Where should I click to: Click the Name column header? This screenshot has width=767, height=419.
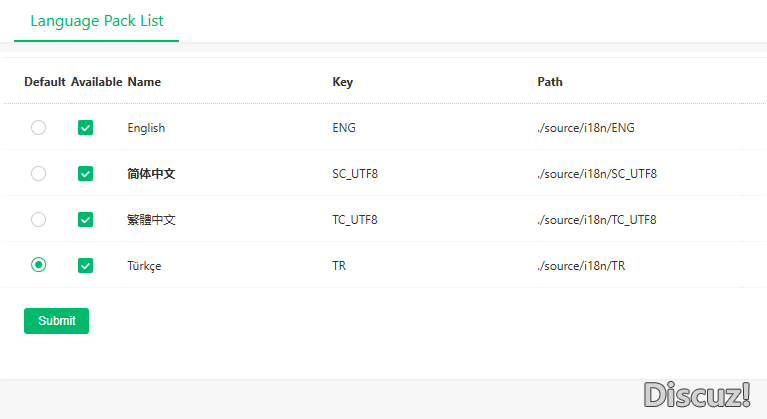coord(144,82)
